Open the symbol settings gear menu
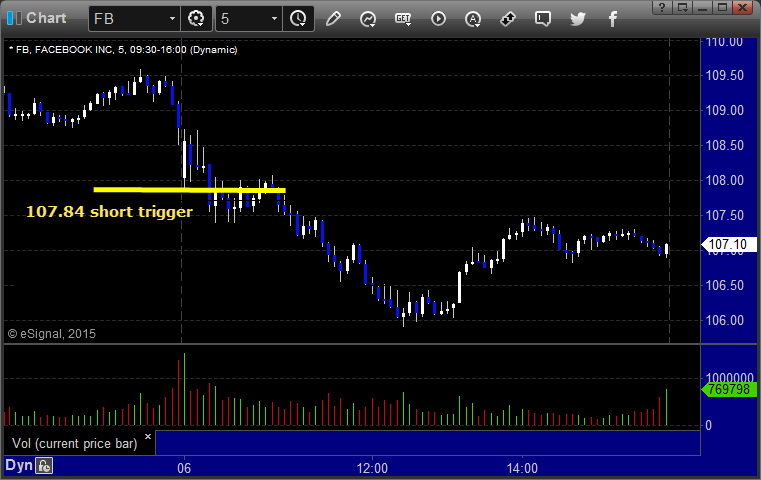The image size is (761, 480). pos(196,19)
